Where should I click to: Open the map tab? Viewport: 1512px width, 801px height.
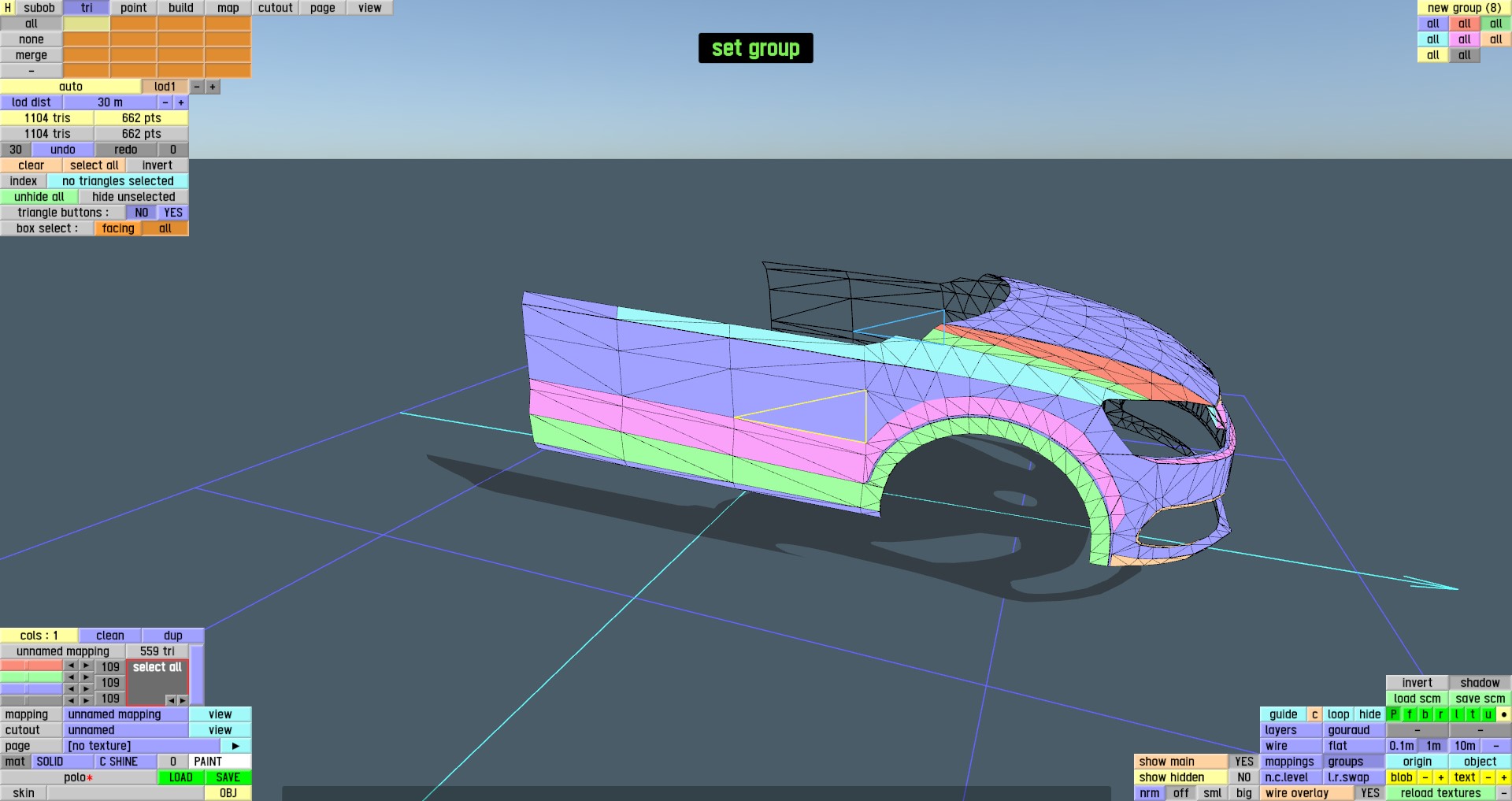228,8
